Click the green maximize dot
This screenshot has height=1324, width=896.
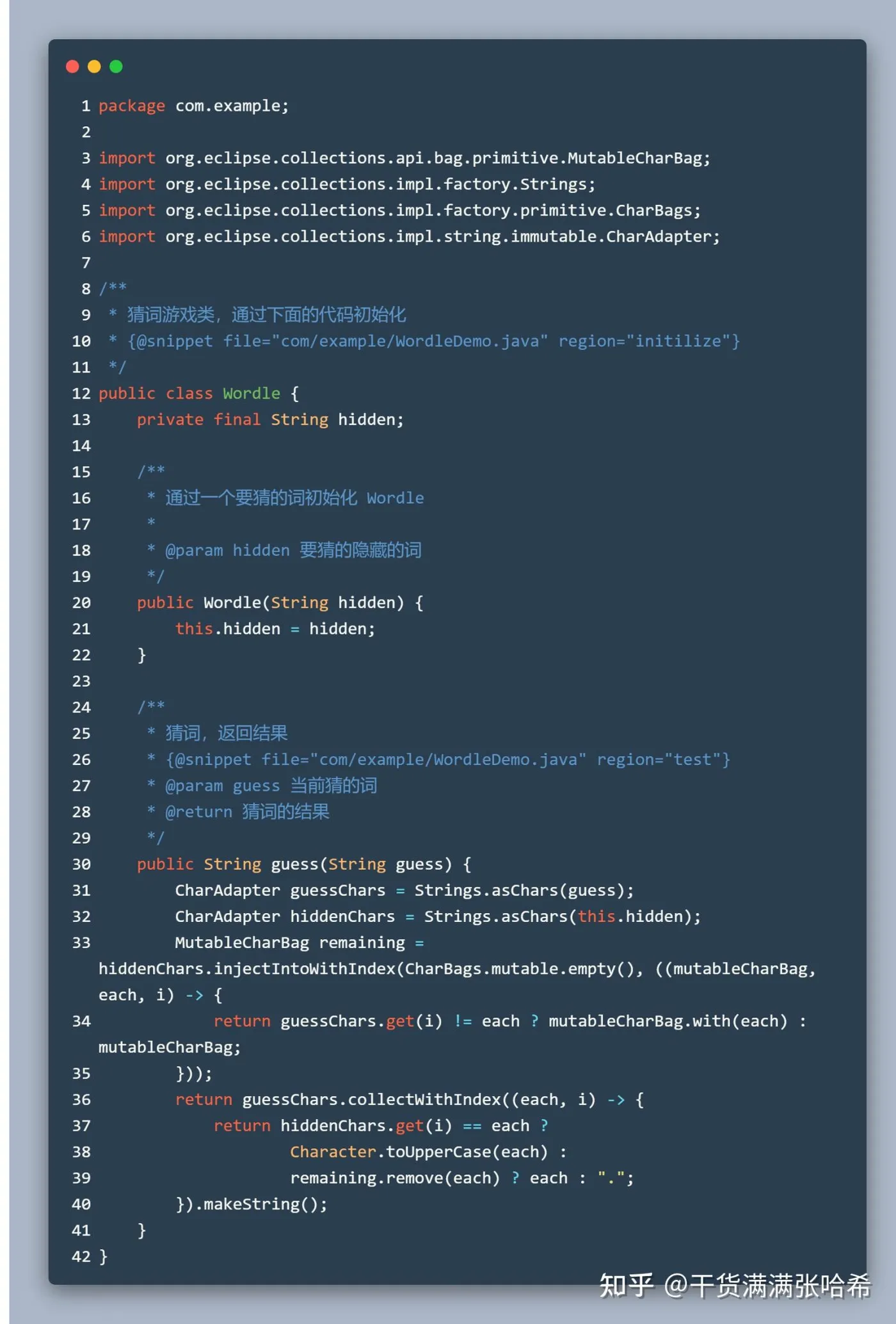click(116, 67)
